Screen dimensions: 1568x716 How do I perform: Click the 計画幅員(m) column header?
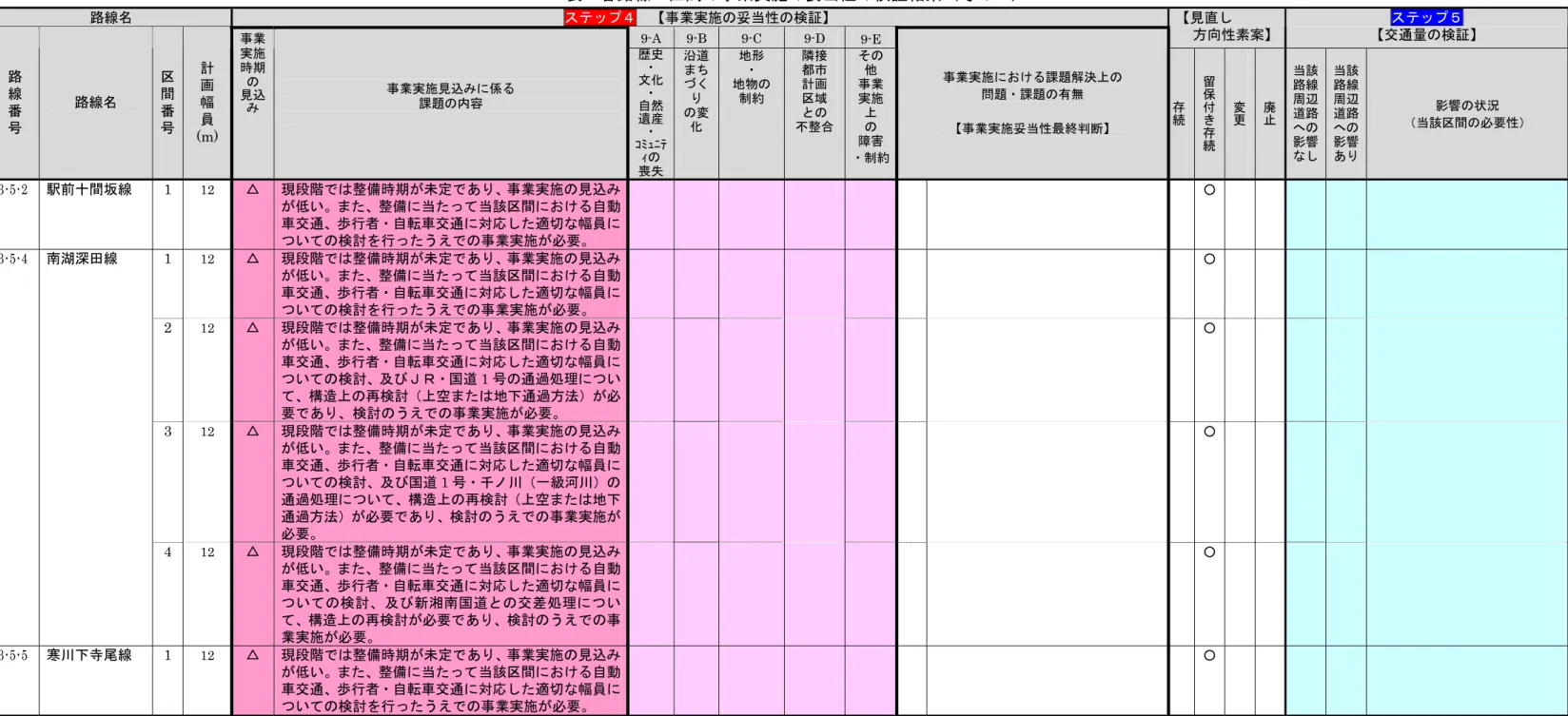[207, 102]
